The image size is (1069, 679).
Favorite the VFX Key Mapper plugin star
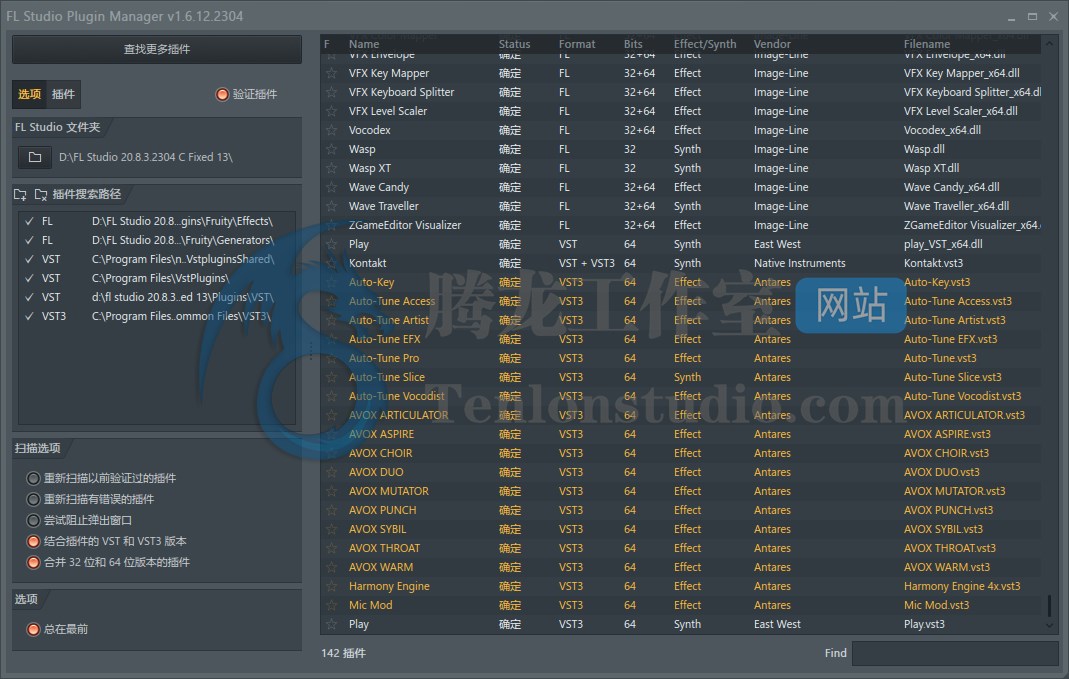pyautogui.click(x=331, y=73)
